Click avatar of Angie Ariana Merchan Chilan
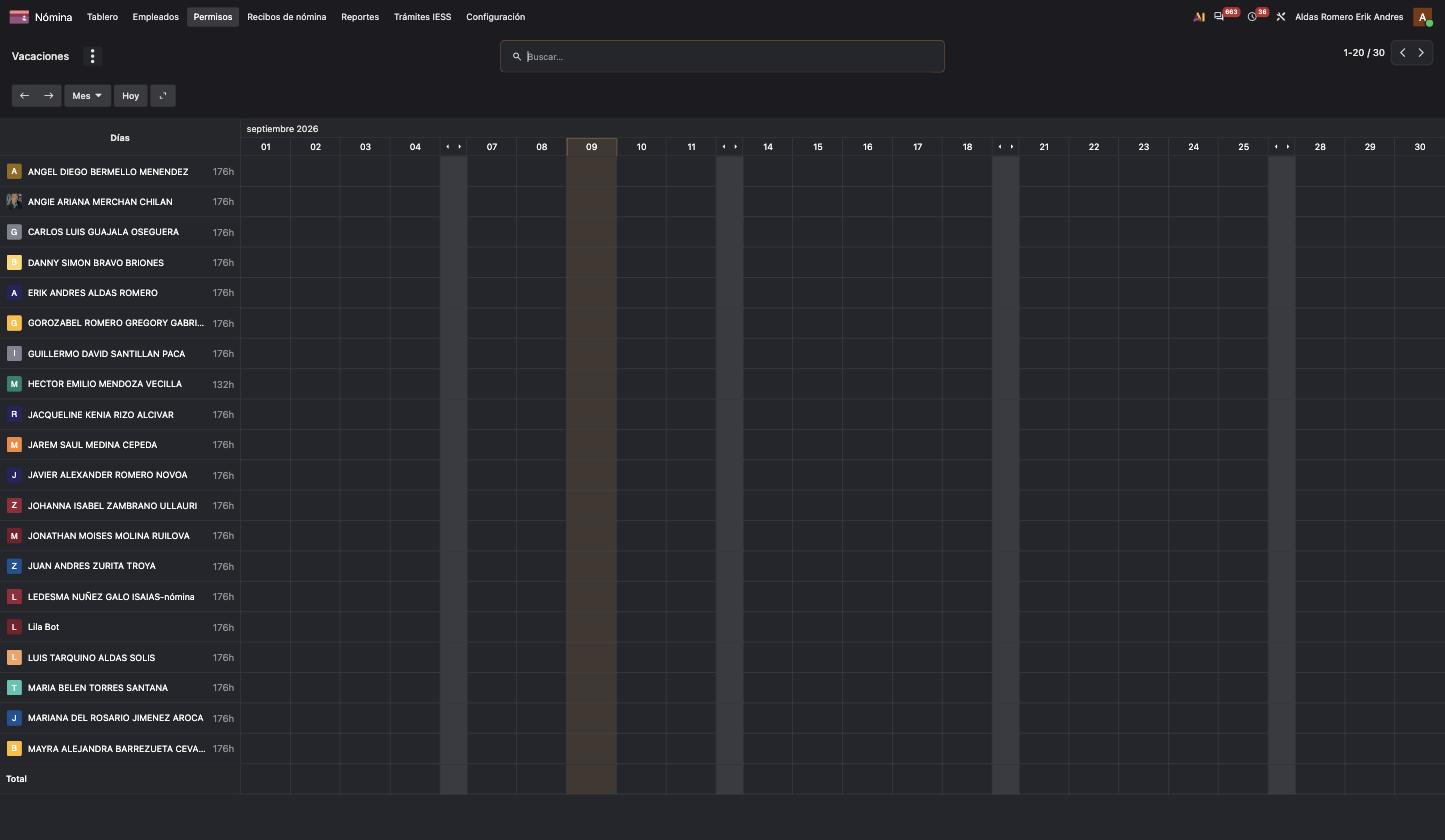The image size is (1445, 840). pyautogui.click(x=14, y=202)
